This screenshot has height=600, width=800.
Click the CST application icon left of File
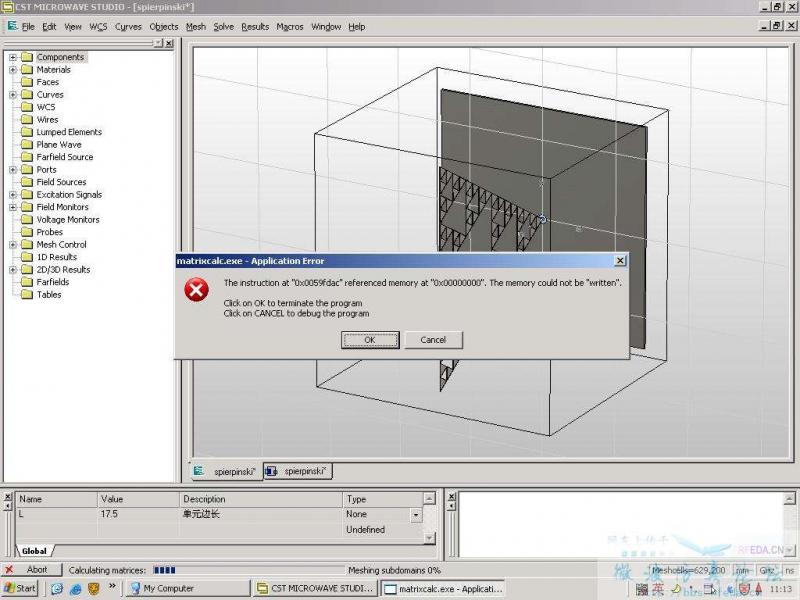click(12, 26)
